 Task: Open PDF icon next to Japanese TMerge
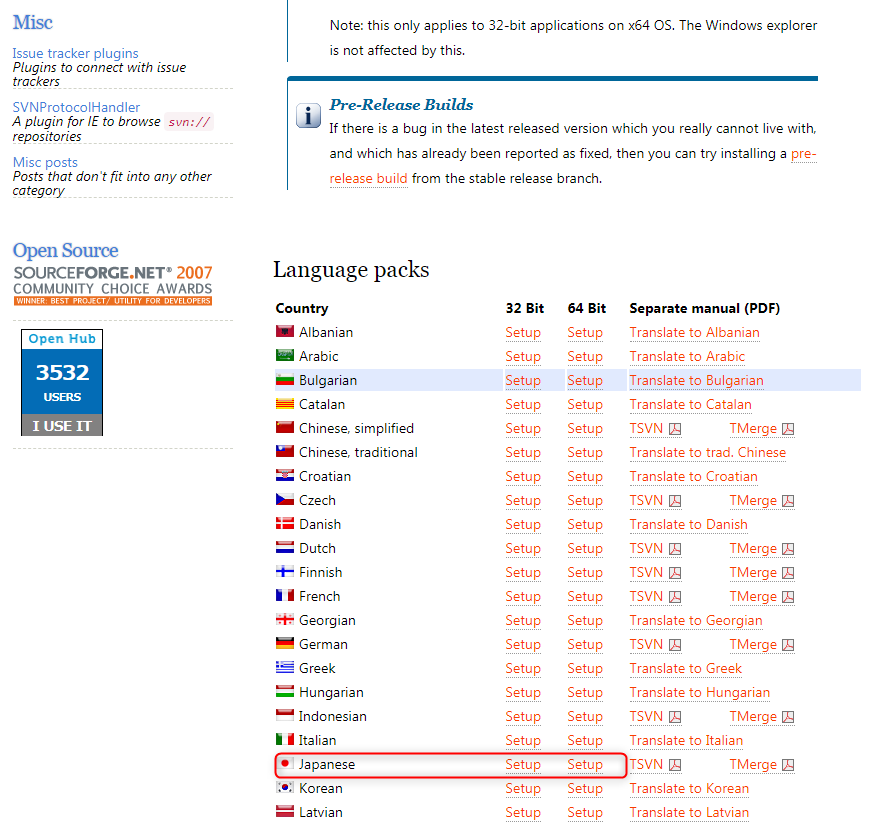[788, 765]
